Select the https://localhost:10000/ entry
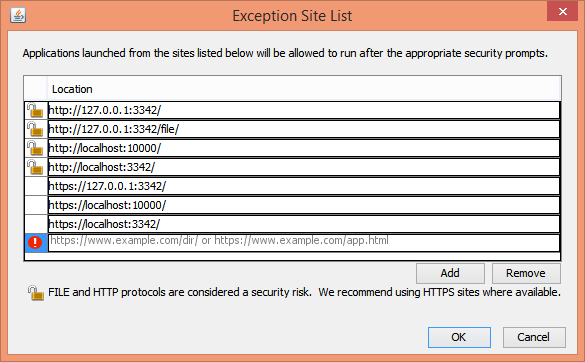This screenshot has width=585, height=362. click(x=304, y=205)
